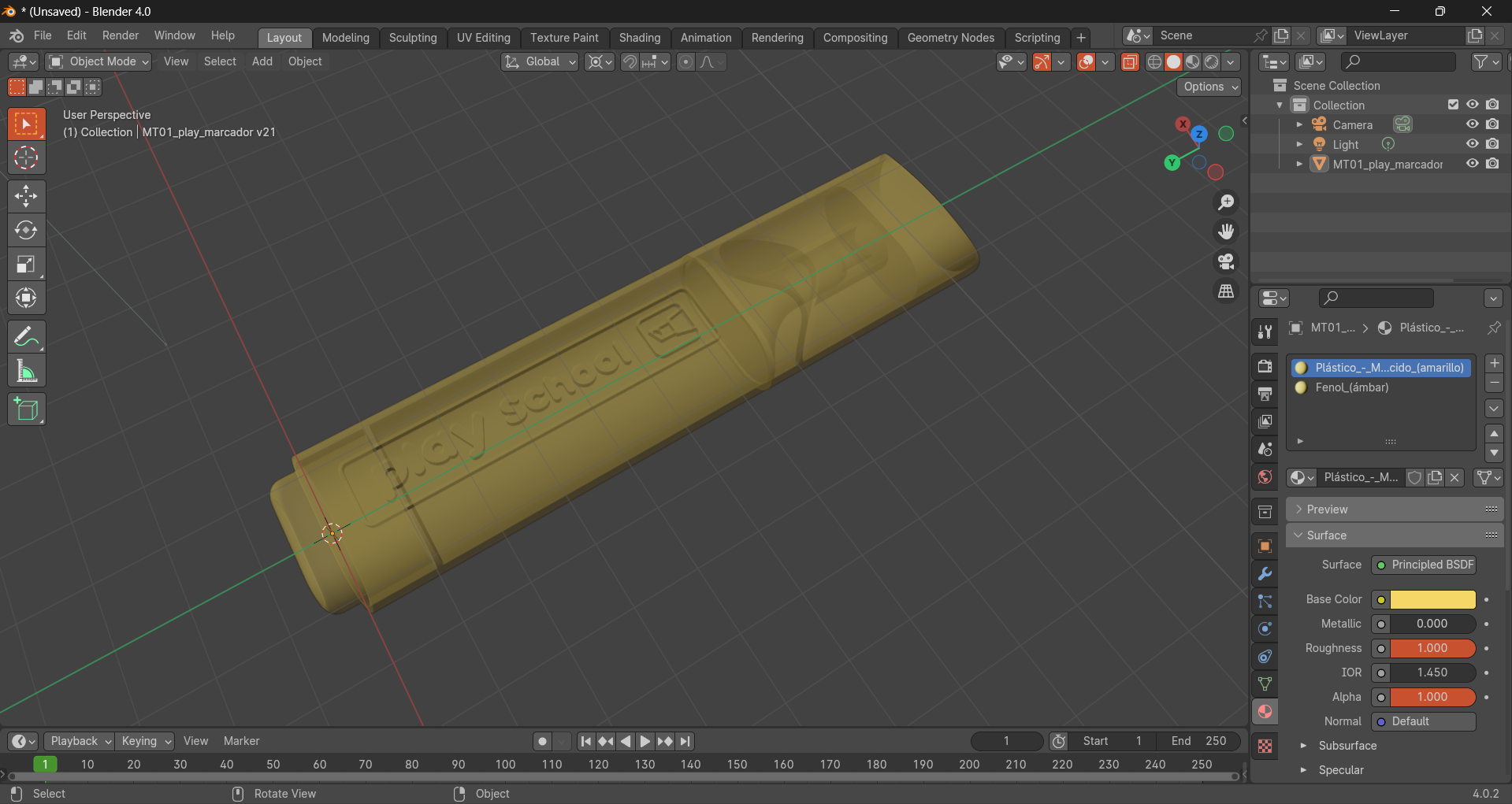Image resolution: width=1512 pixels, height=804 pixels.
Task: Select the Rotate tool
Action: 26,230
